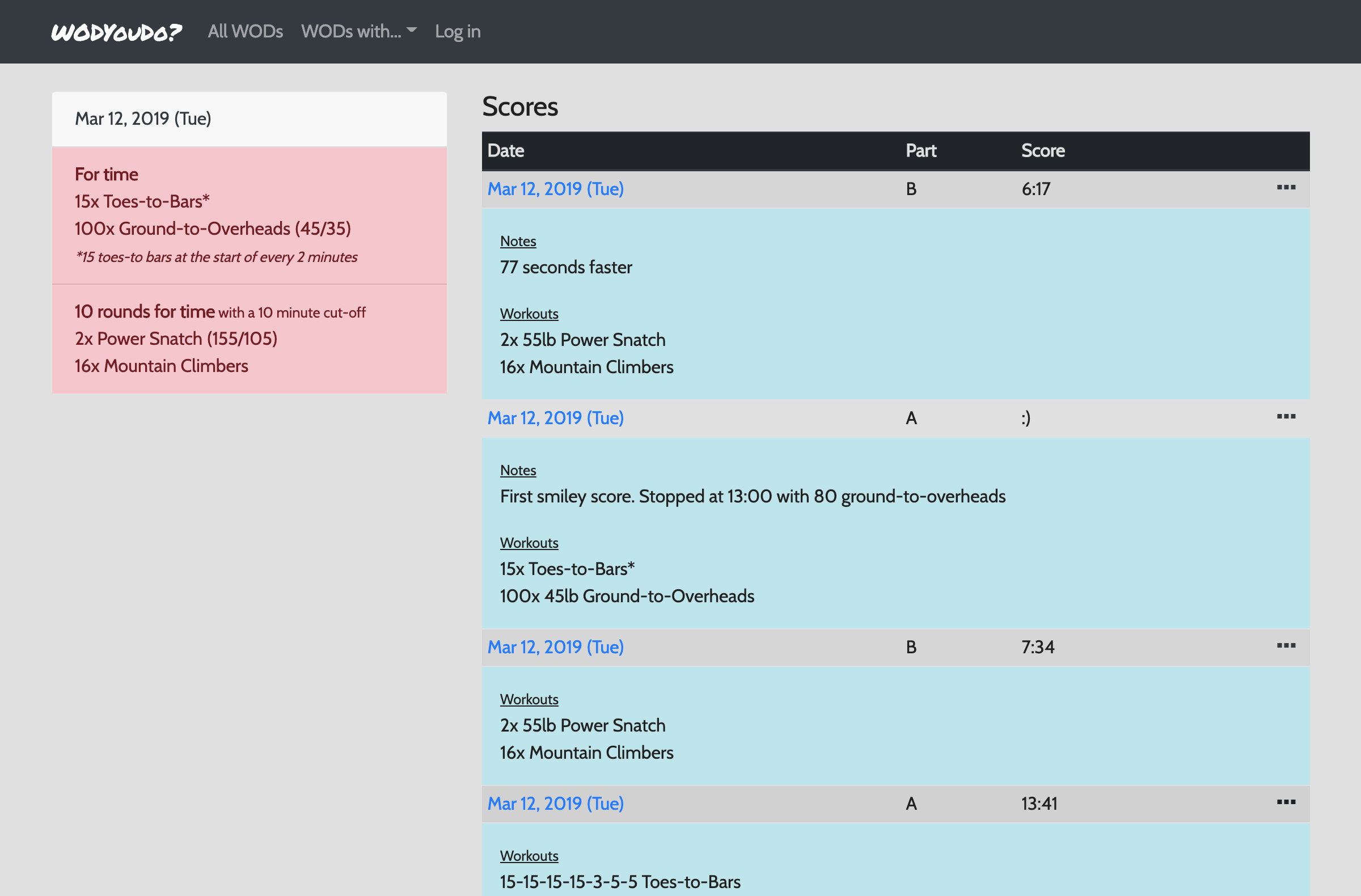Click the Scores heading
The width and height of the screenshot is (1361, 896).
[x=520, y=107]
